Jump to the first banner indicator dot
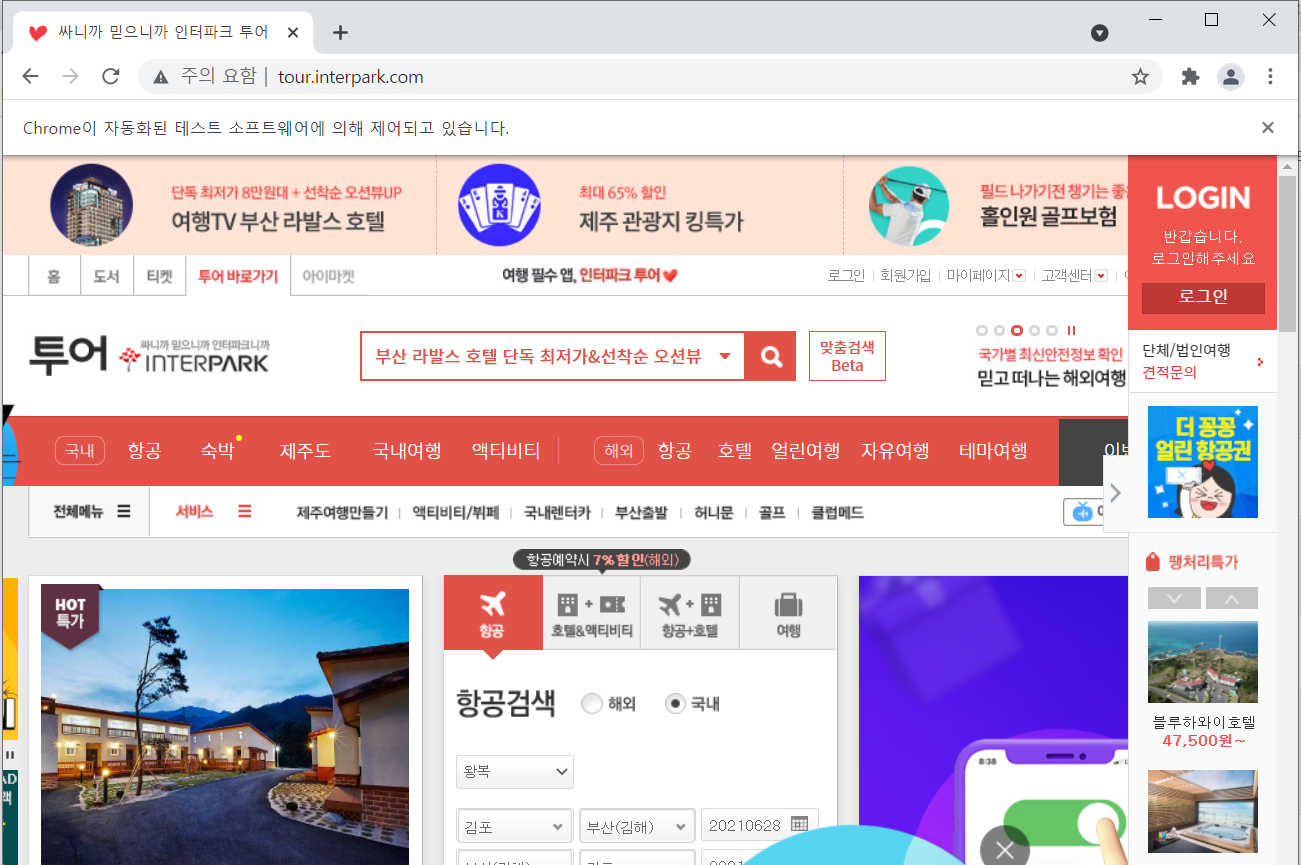The width and height of the screenshot is (1301, 865). [981, 330]
